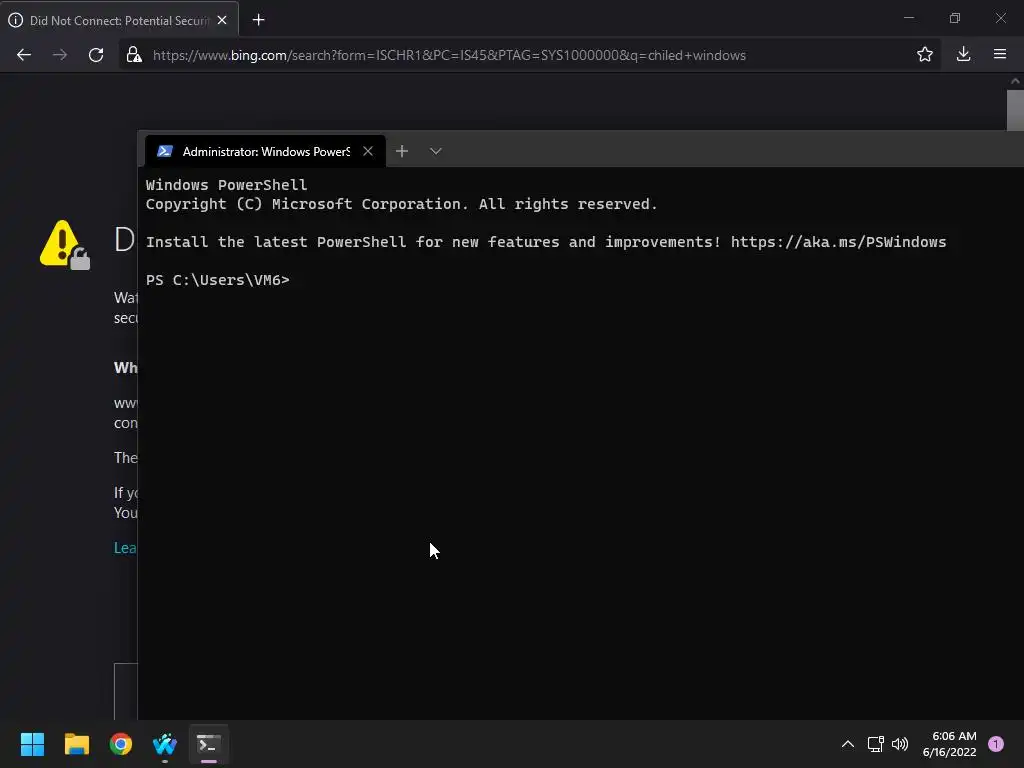Open the volume speaker tray icon
The image size is (1024, 768).
pyautogui.click(x=900, y=744)
